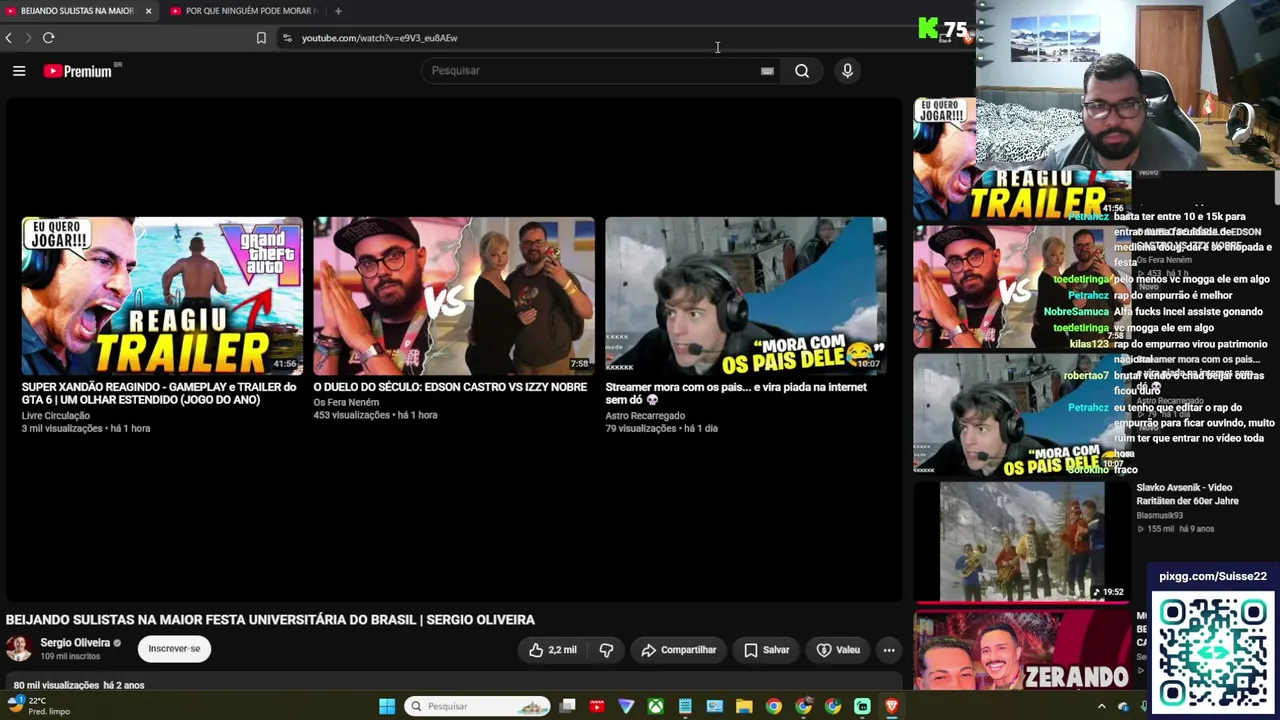Screen dimensions: 1280x720
Task: Click the magnifier search button on YouTube
Action: pyautogui.click(x=802, y=71)
